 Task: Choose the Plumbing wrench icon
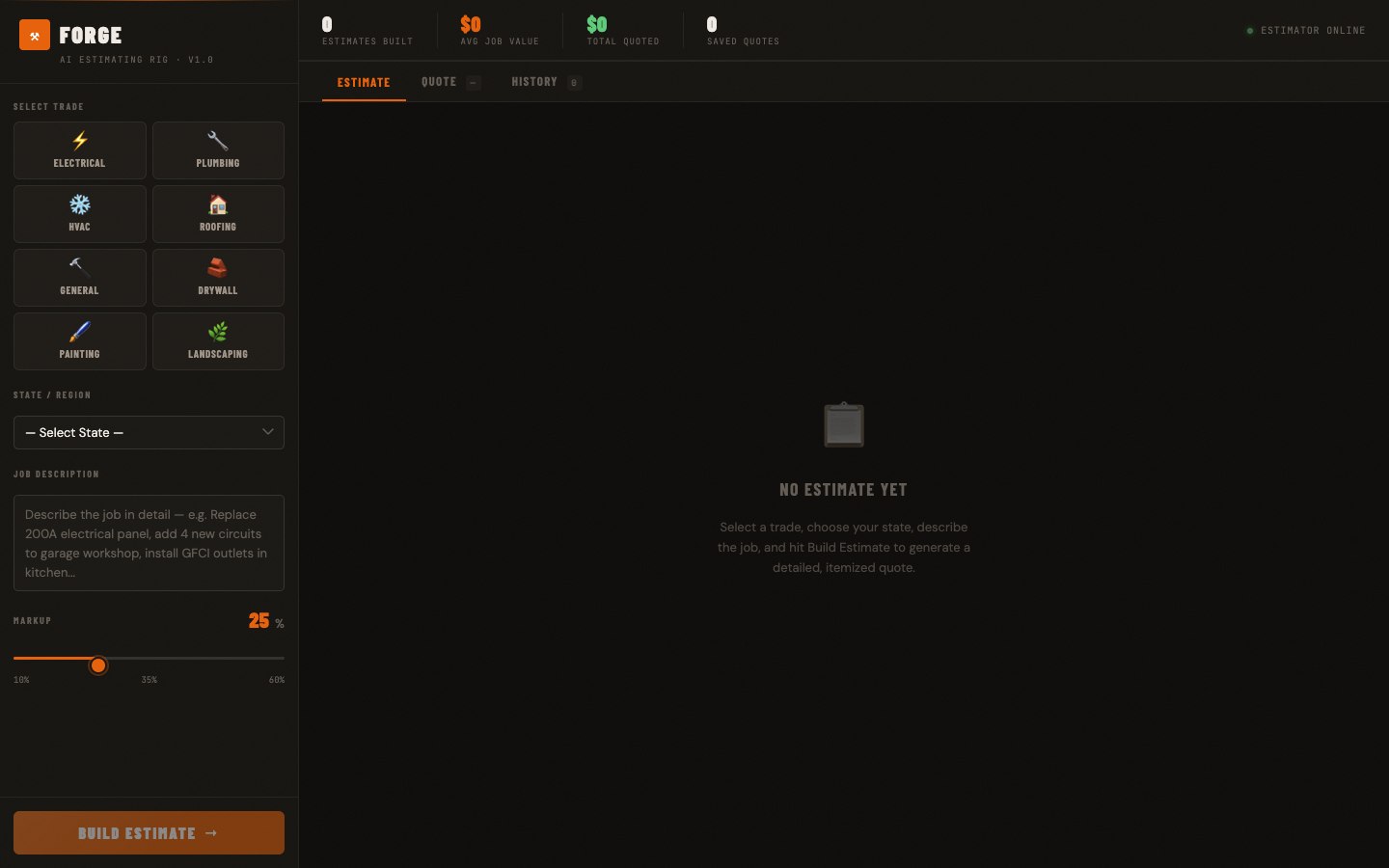[218, 140]
